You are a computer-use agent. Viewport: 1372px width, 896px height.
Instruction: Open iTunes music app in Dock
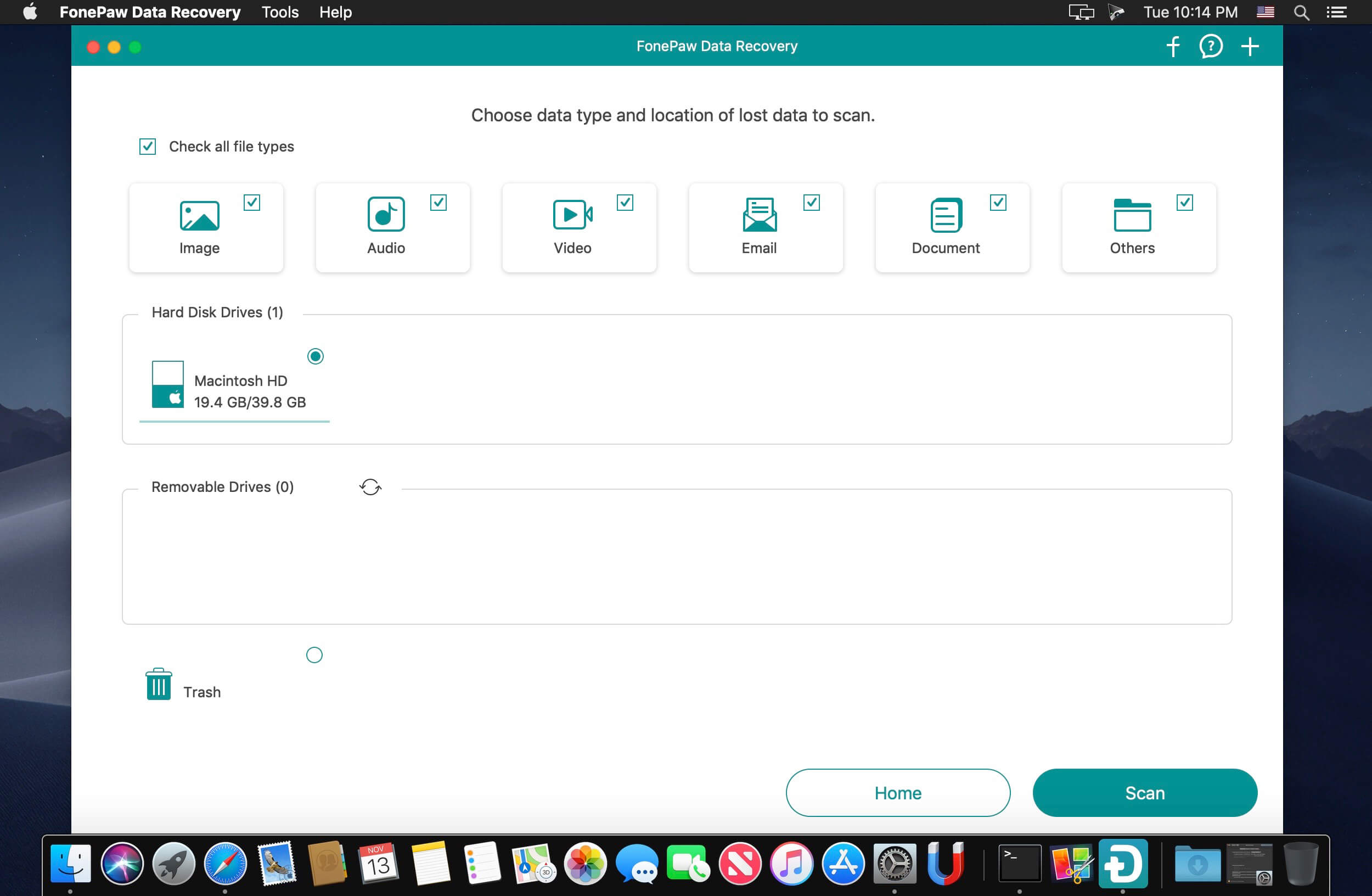[791, 864]
